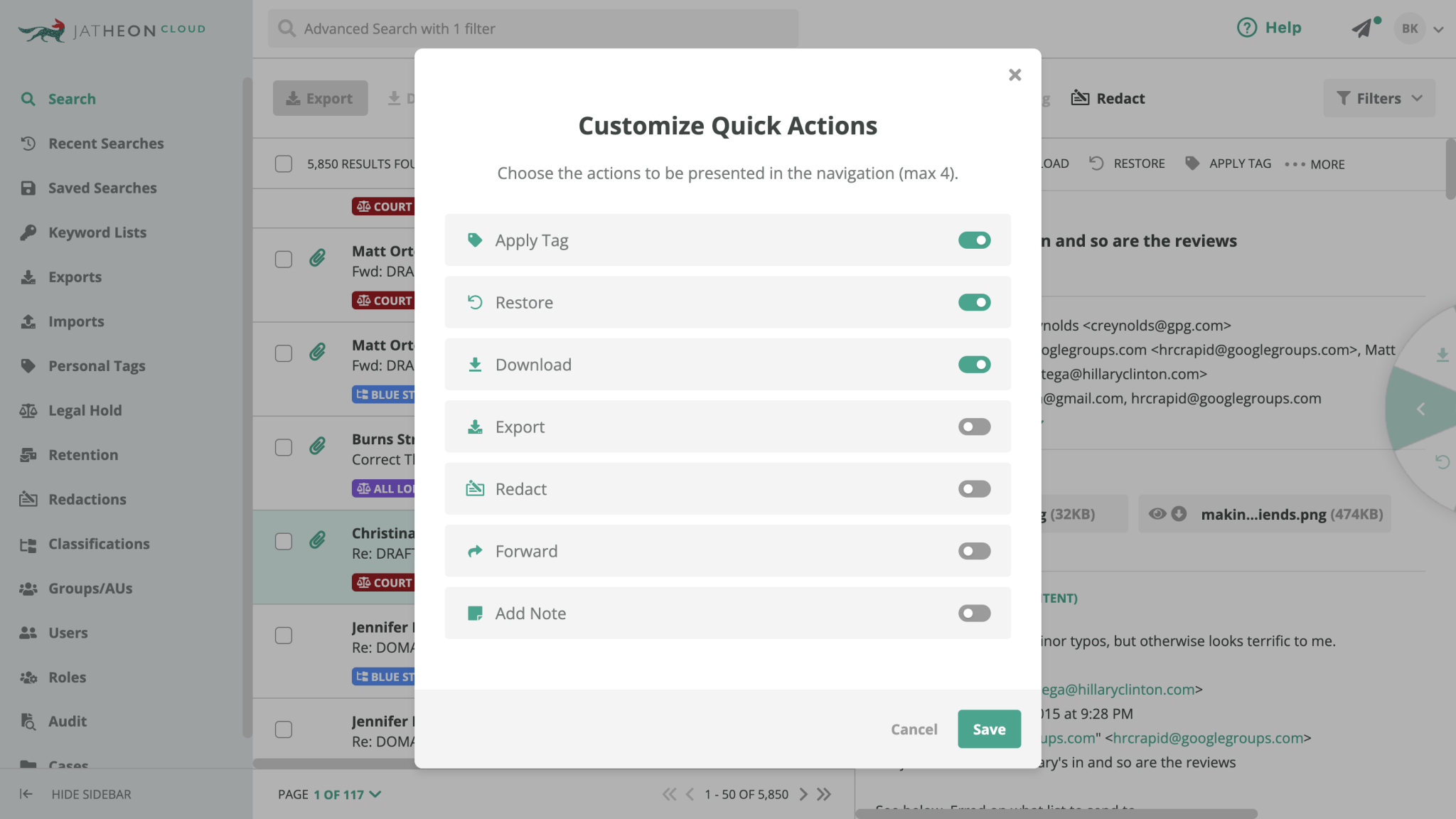Disable the Apply Tag quick action
Screen dimensions: 1456x819
(974, 240)
